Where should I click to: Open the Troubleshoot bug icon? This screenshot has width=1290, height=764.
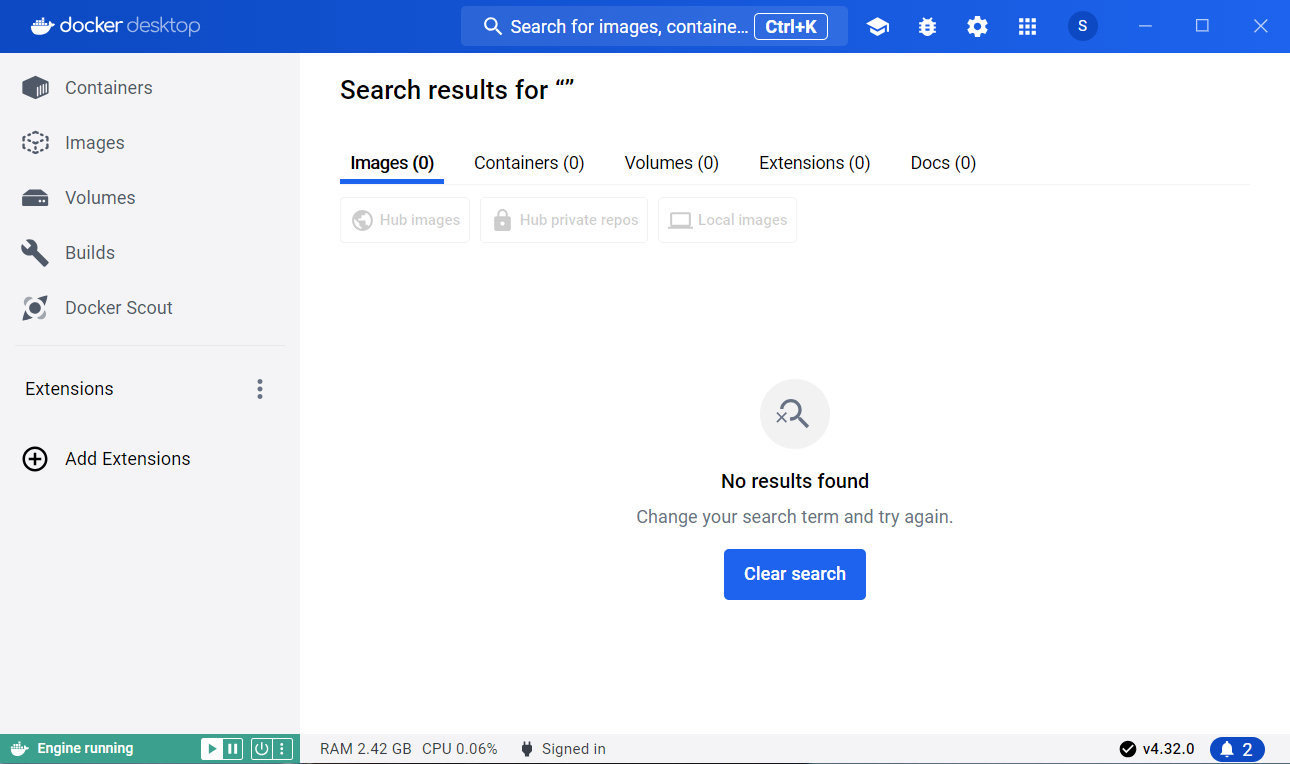927,27
